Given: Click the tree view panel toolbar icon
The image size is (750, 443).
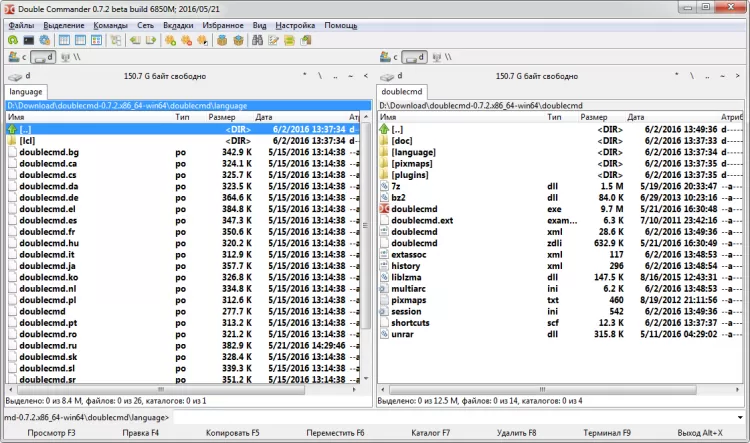Looking at the screenshot, I should [x=116, y=40].
